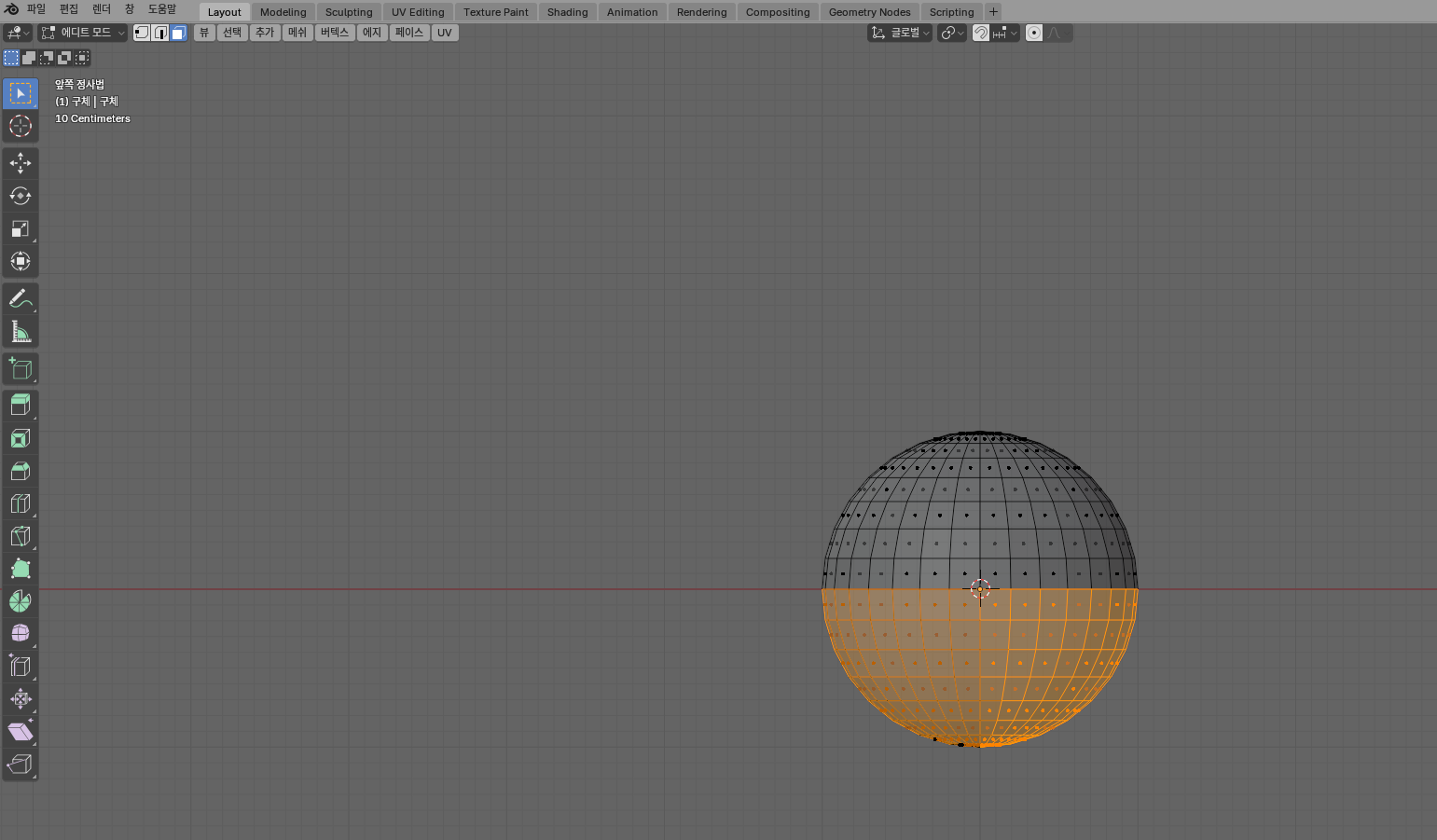This screenshot has height=840, width=1437.
Task: Set selection mode to intersect
Action: tap(82, 58)
